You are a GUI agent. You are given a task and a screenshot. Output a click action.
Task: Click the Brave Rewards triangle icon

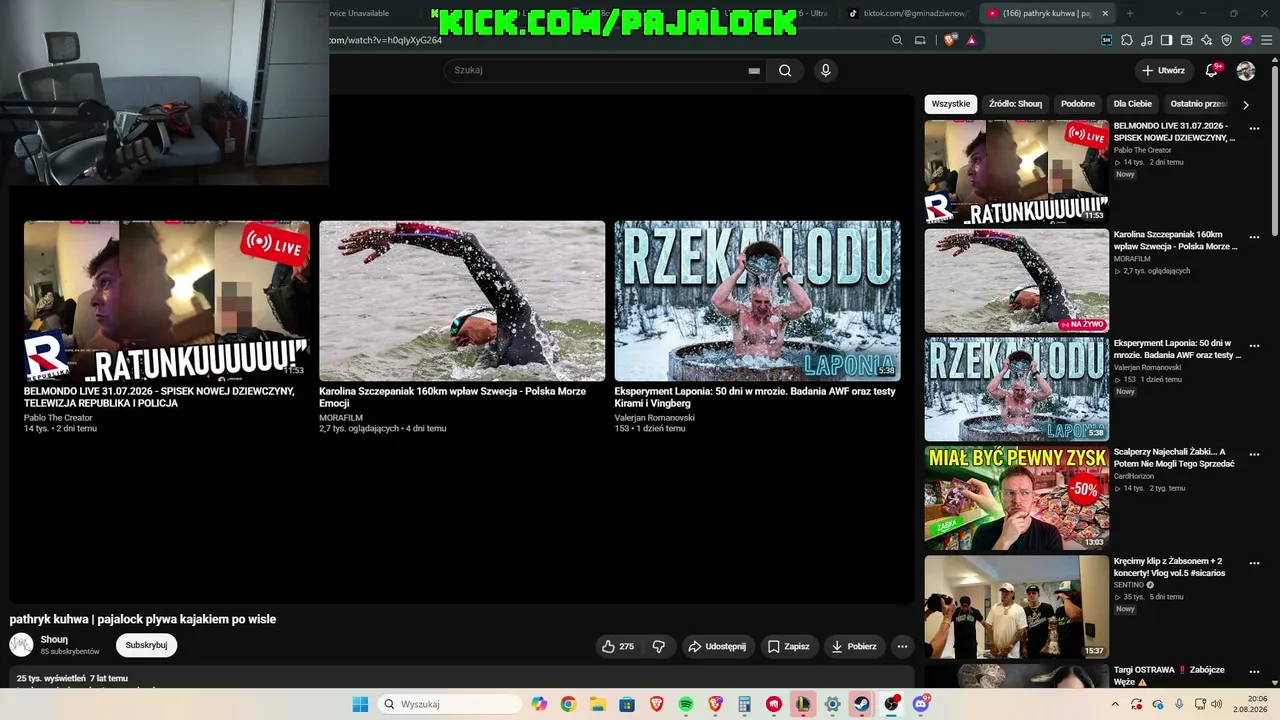pos(971,40)
